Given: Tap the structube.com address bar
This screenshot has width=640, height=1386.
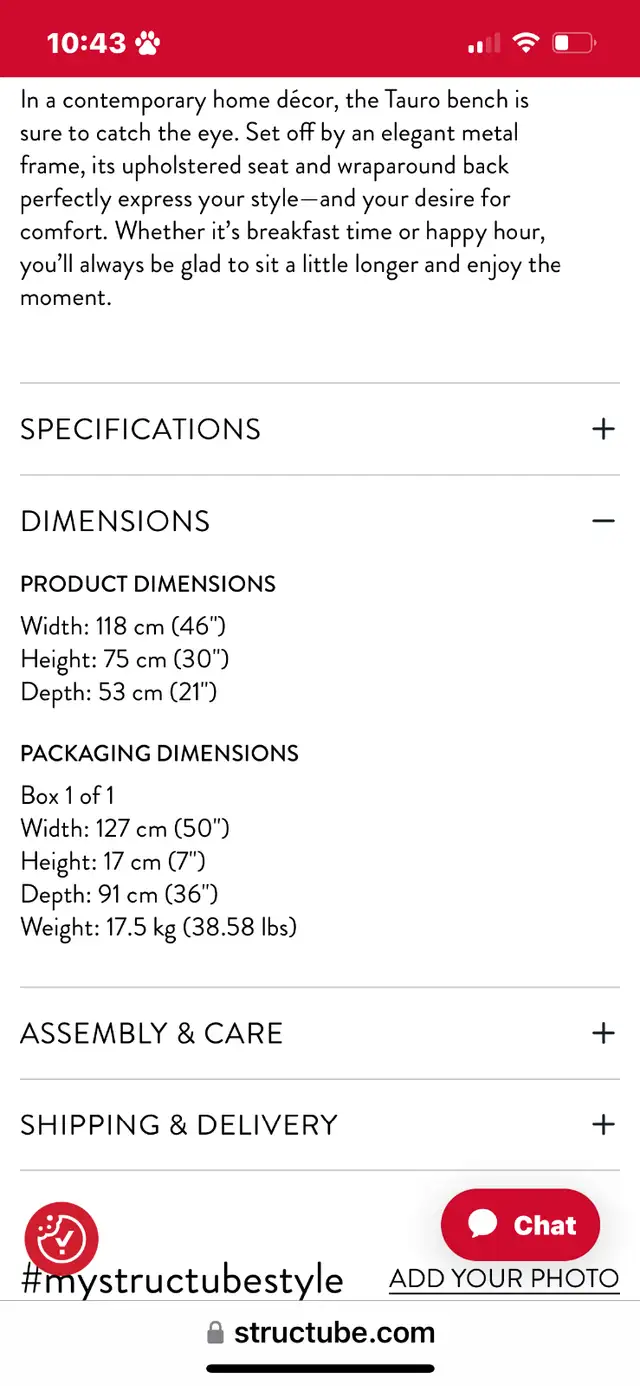Looking at the screenshot, I should point(320,1333).
